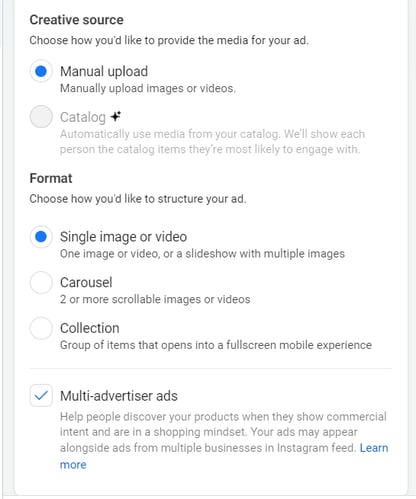The height and width of the screenshot is (499, 416).
Task: Click the Format section heading
Action: tap(51, 178)
